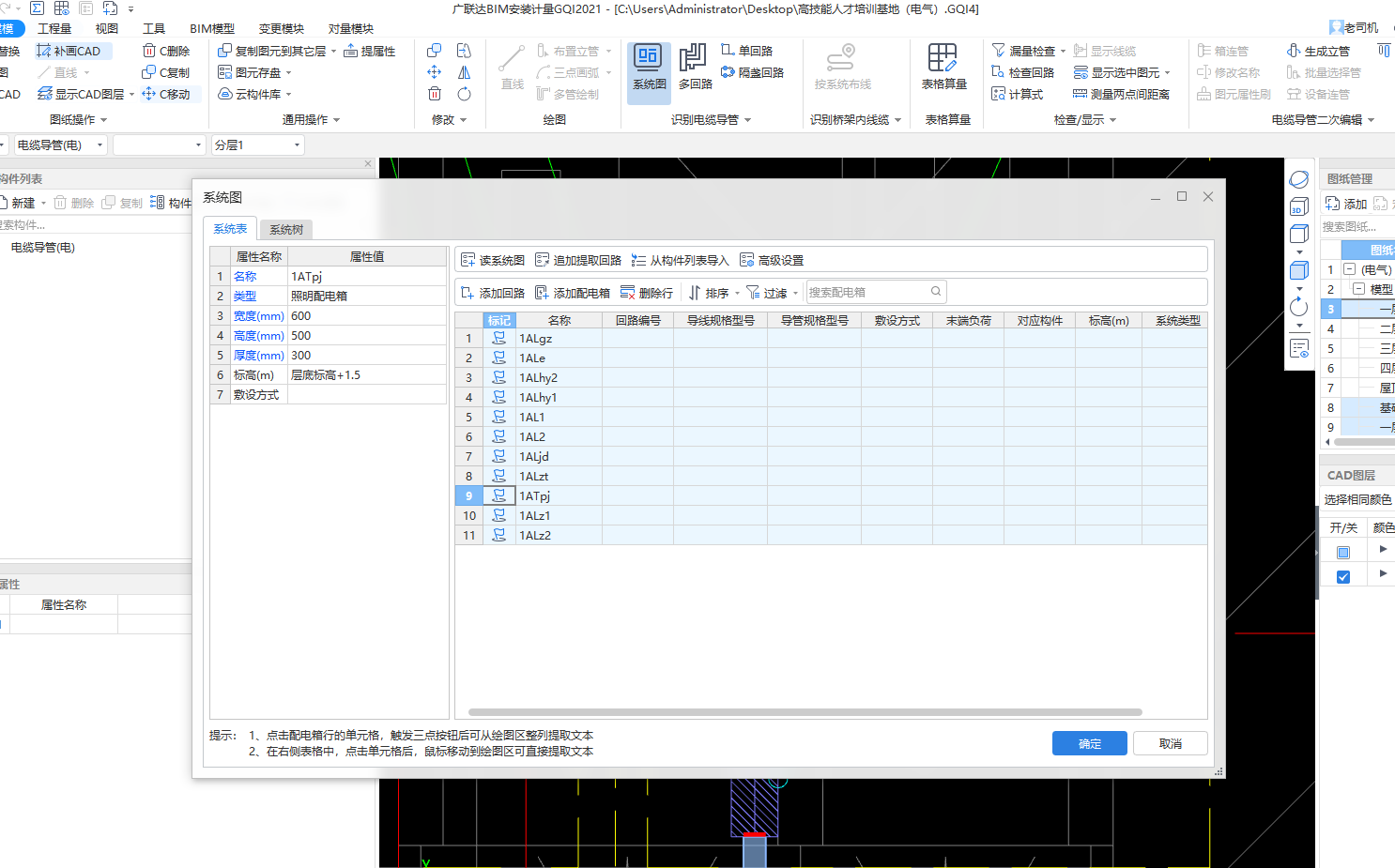Viewport: 1395px width, 868px height.
Task: Click 复制图元到其它层 tool
Action: coord(272,51)
